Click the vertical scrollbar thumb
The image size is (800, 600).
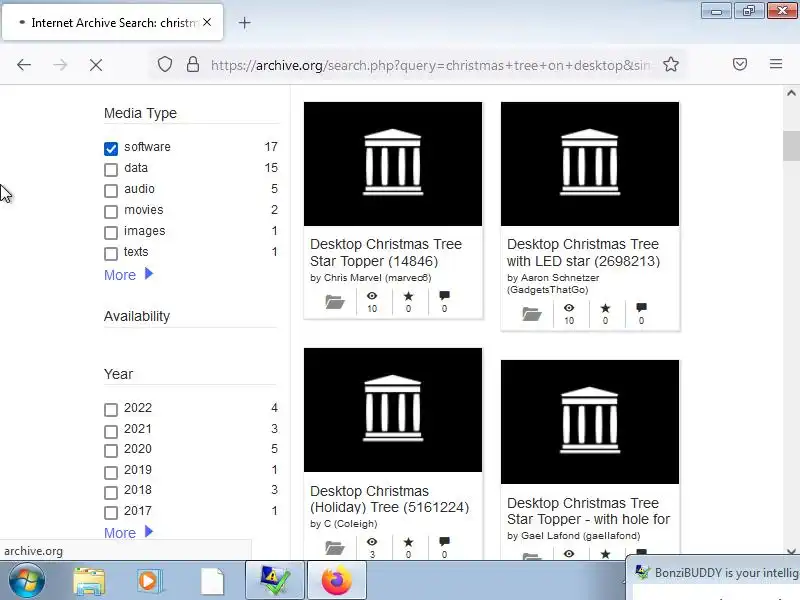(791, 146)
